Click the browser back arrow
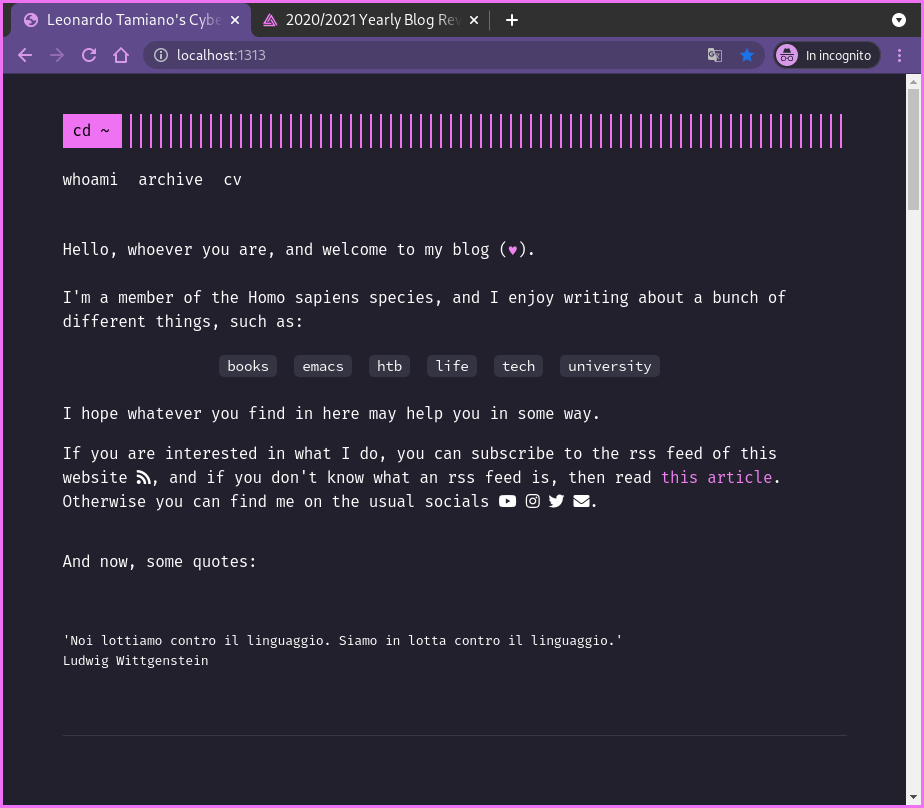Image resolution: width=924 pixels, height=808 pixels. [25, 55]
